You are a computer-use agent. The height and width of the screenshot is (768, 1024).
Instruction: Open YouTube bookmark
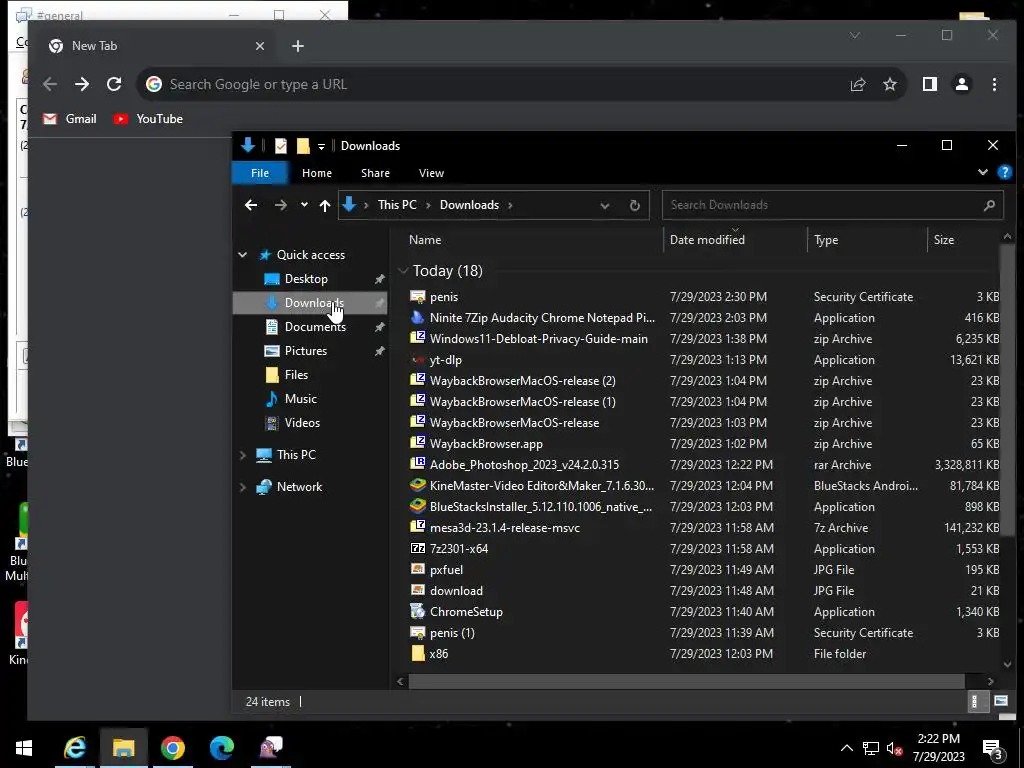pyautogui.click(x=148, y=119)
